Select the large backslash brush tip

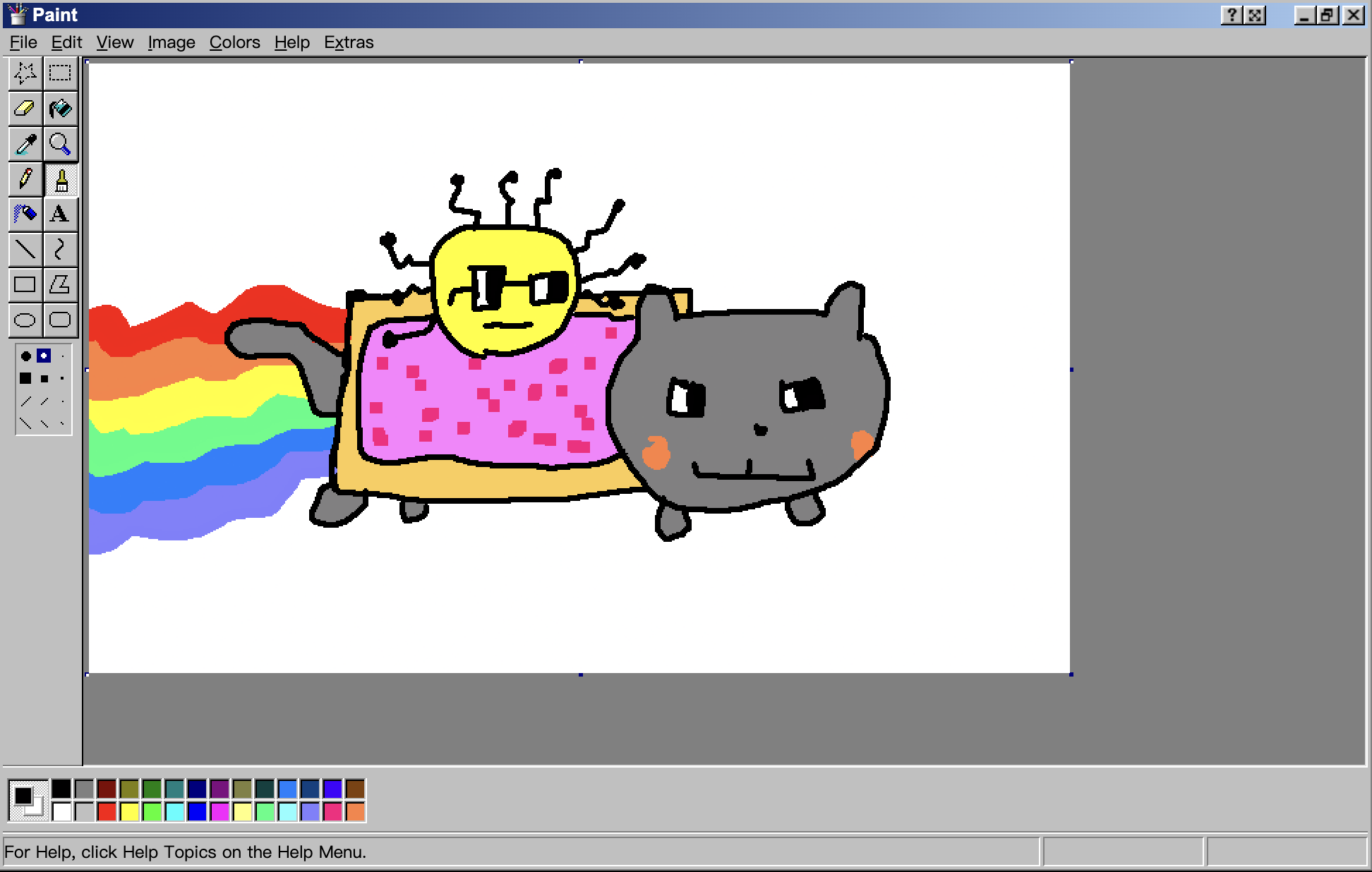[26, 423]
